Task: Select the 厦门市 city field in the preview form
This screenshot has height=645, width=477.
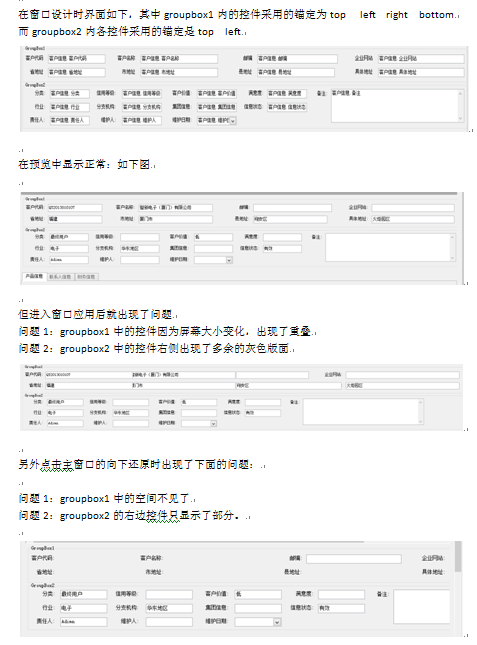Action: pos(176,219)
